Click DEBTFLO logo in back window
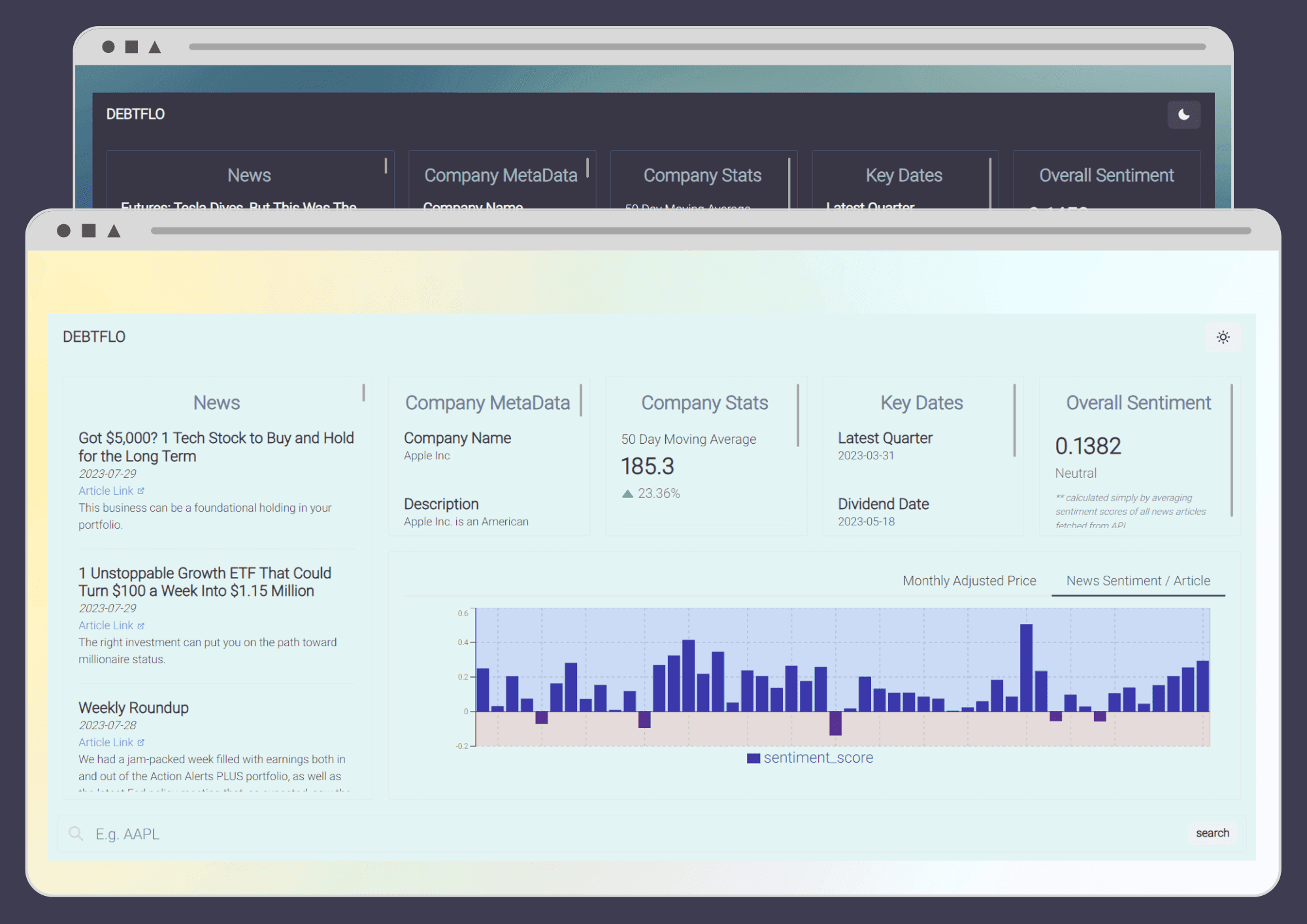Viewport: 1307px width, 924px height. 135,114
